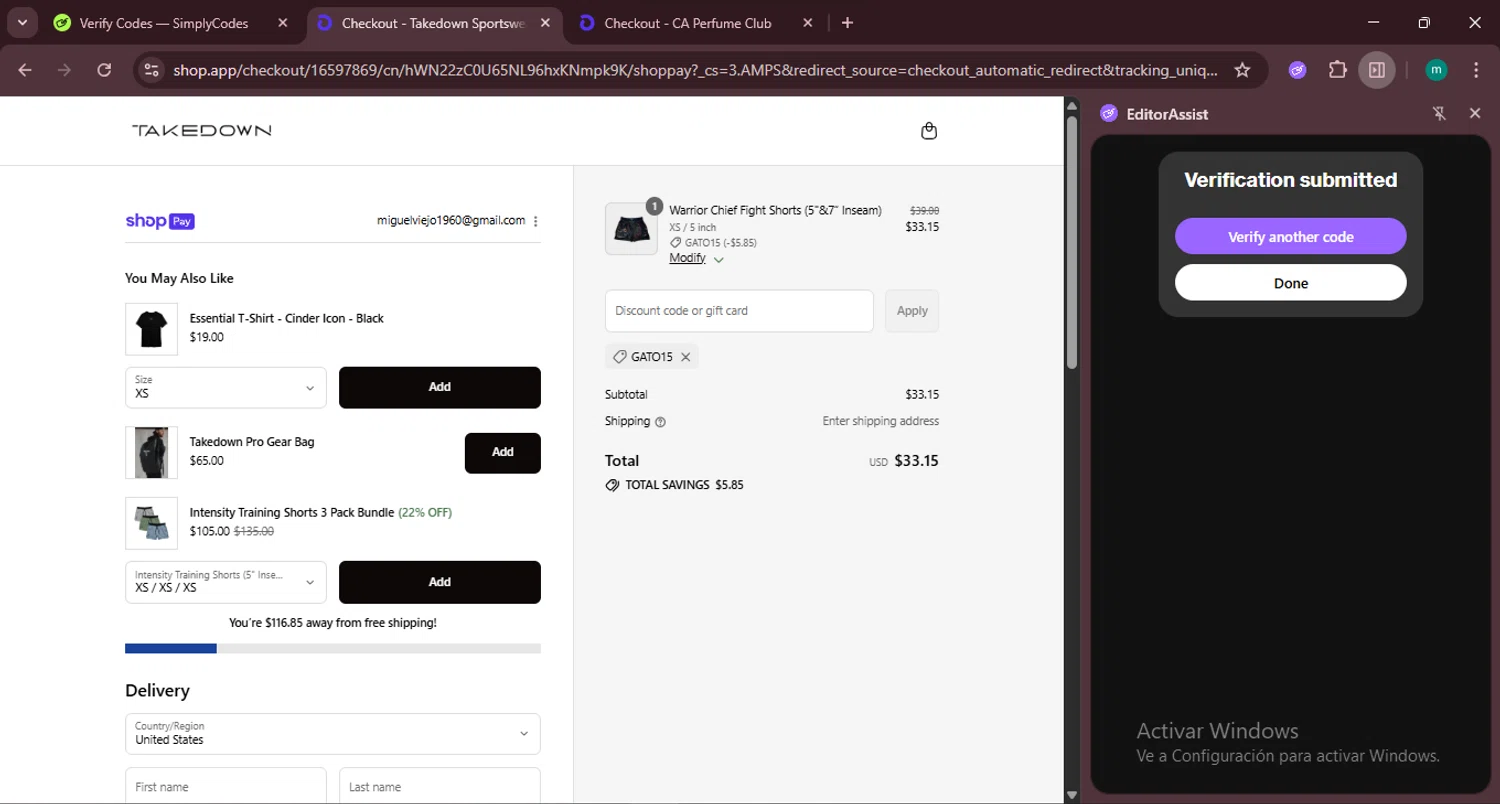
Task: Open the Country/Region dropdown
Action: click(333, 734)
